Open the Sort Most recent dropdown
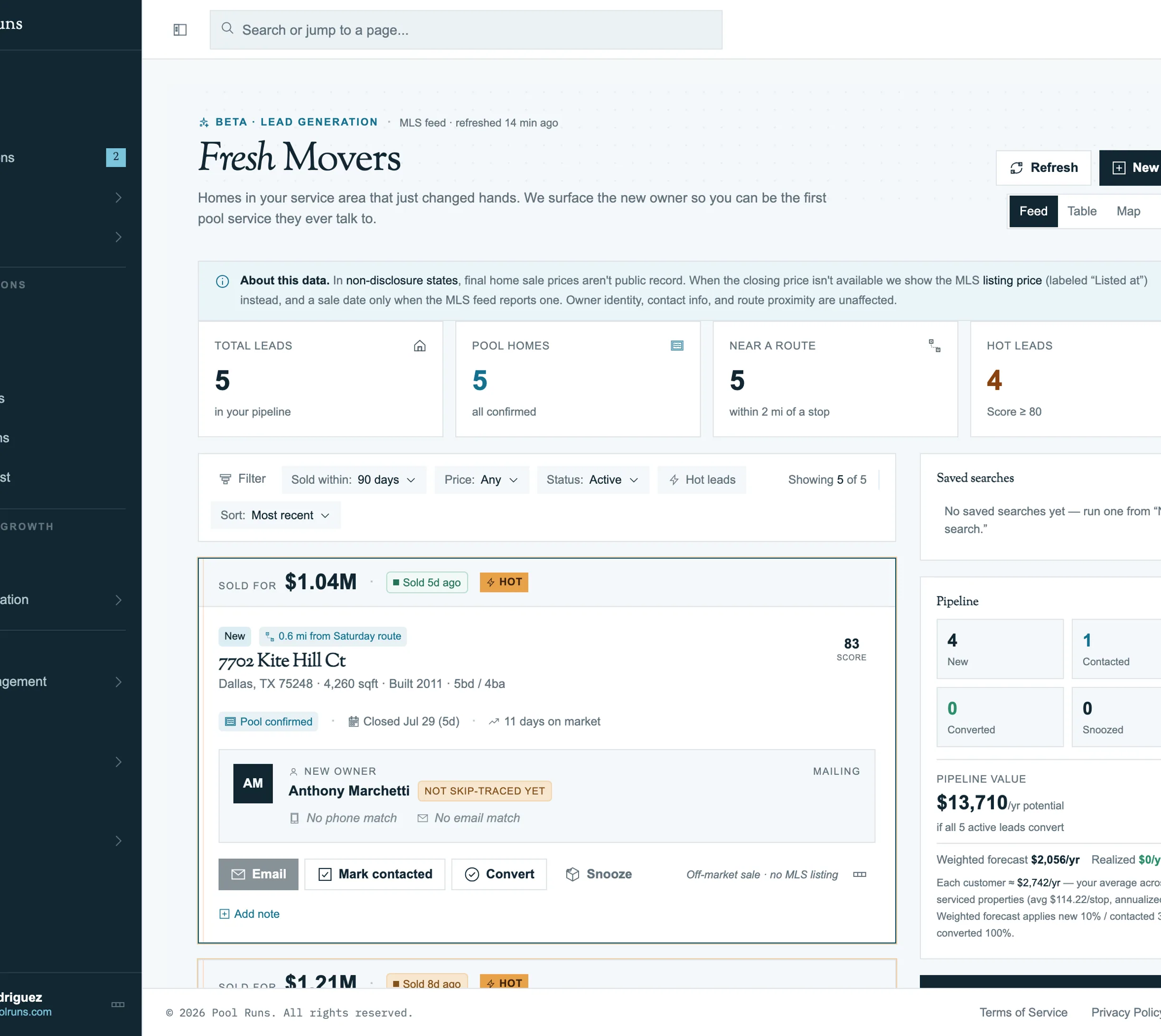1161x1036 pixels. click(275, 515)
